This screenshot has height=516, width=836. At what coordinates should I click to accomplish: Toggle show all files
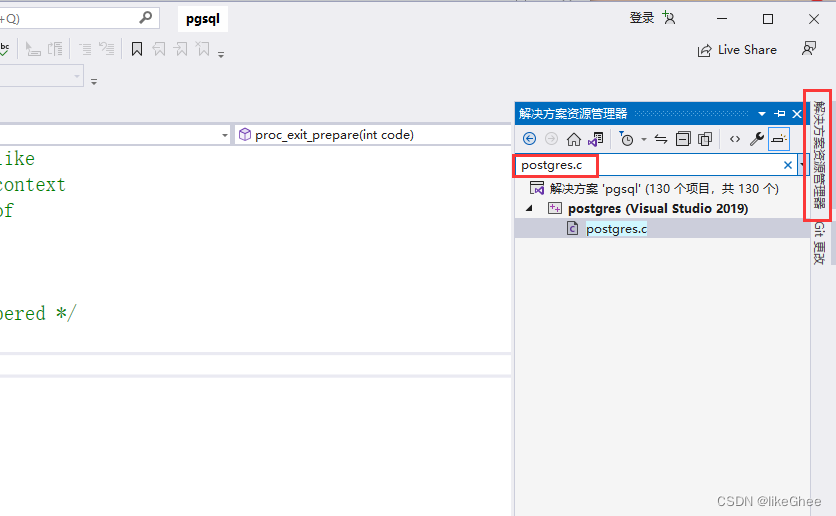pyautogui.click(x=705, y=139)
